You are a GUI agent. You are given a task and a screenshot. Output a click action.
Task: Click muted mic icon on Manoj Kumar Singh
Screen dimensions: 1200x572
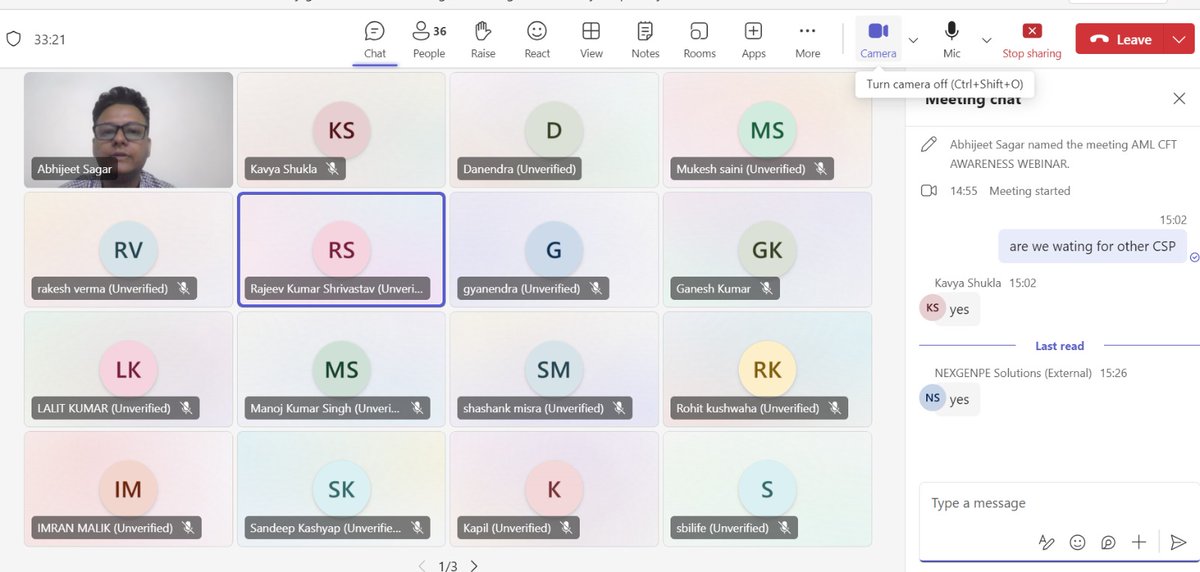click(x=417, y=408)
